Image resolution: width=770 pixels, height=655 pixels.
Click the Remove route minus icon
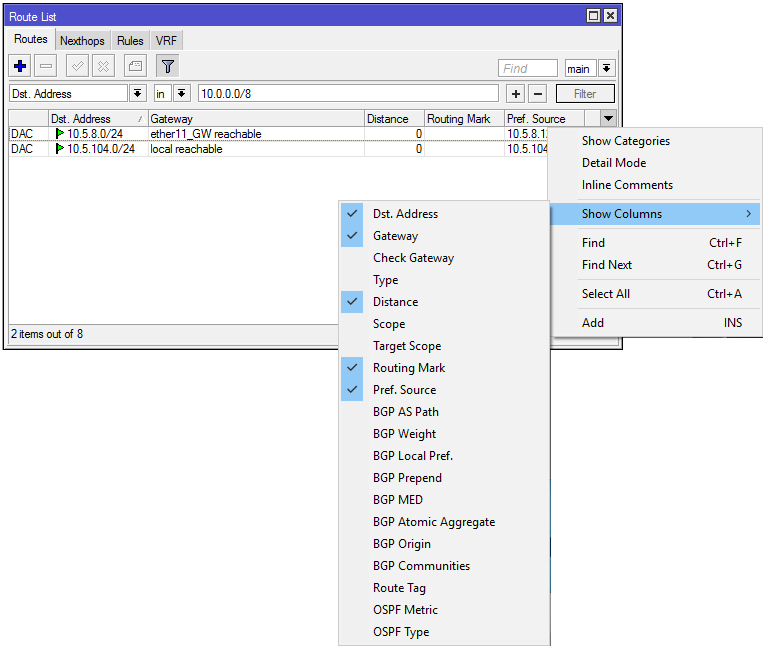click(x=46, y=66)
